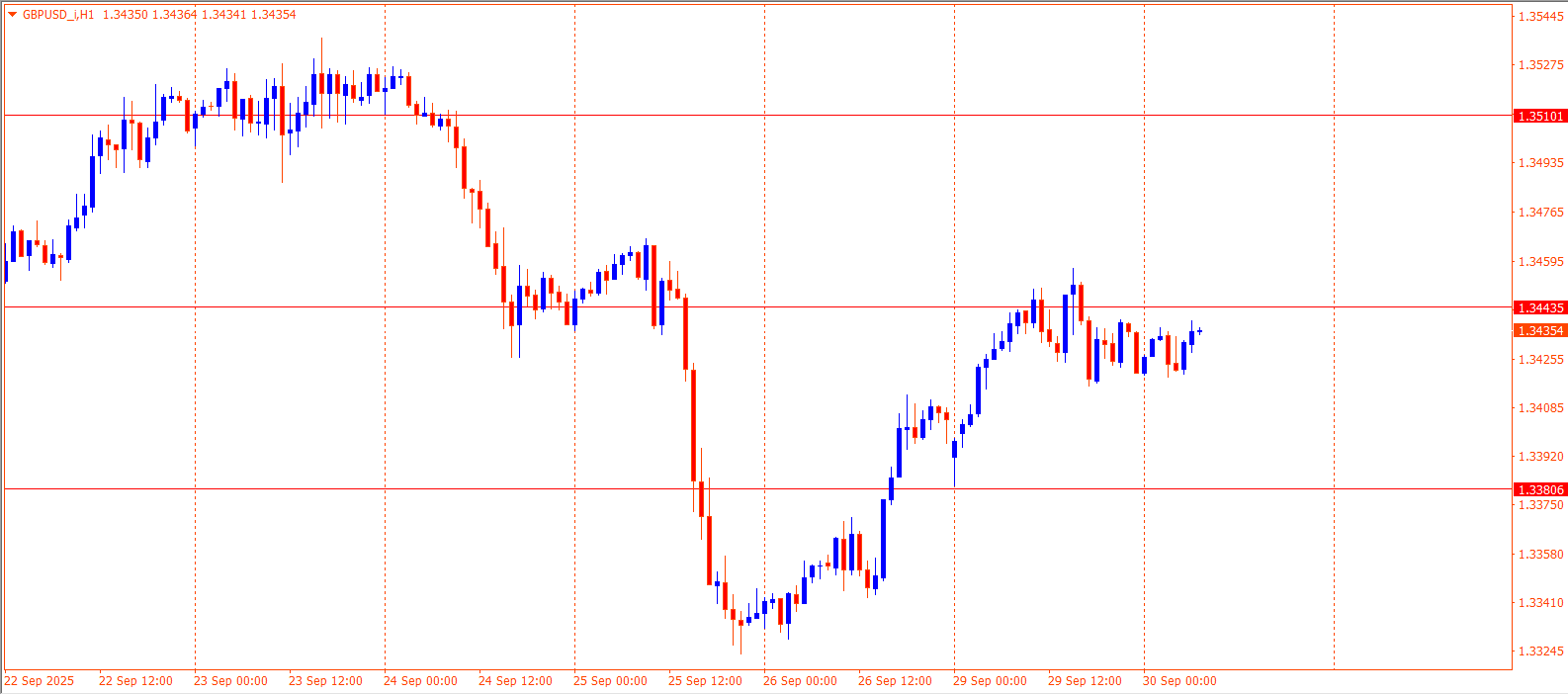The image size is (1568, 695).
Task: Click the 1.33245 value on price axis
Action: [1540, 652]
